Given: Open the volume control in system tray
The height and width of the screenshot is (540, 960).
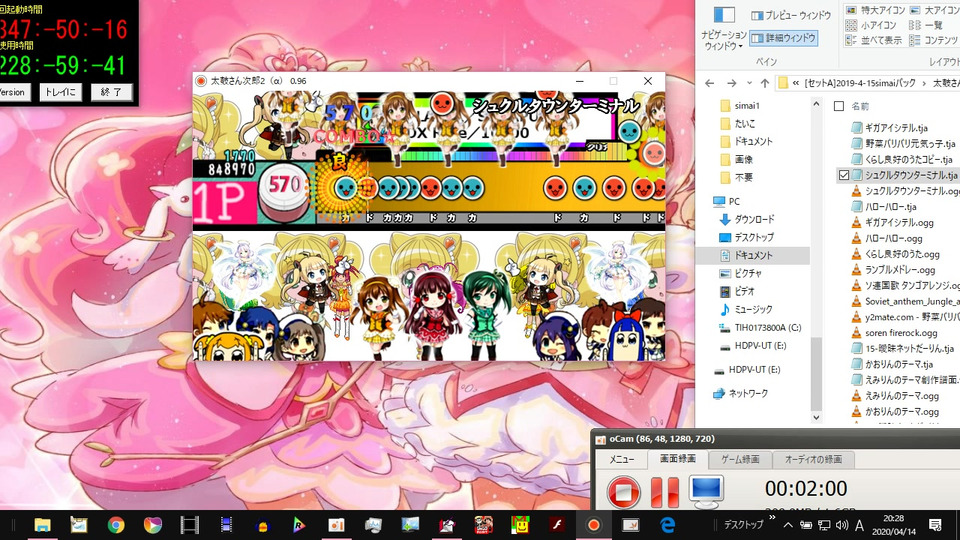Looking at the screenshot, I should coord(842,525).
